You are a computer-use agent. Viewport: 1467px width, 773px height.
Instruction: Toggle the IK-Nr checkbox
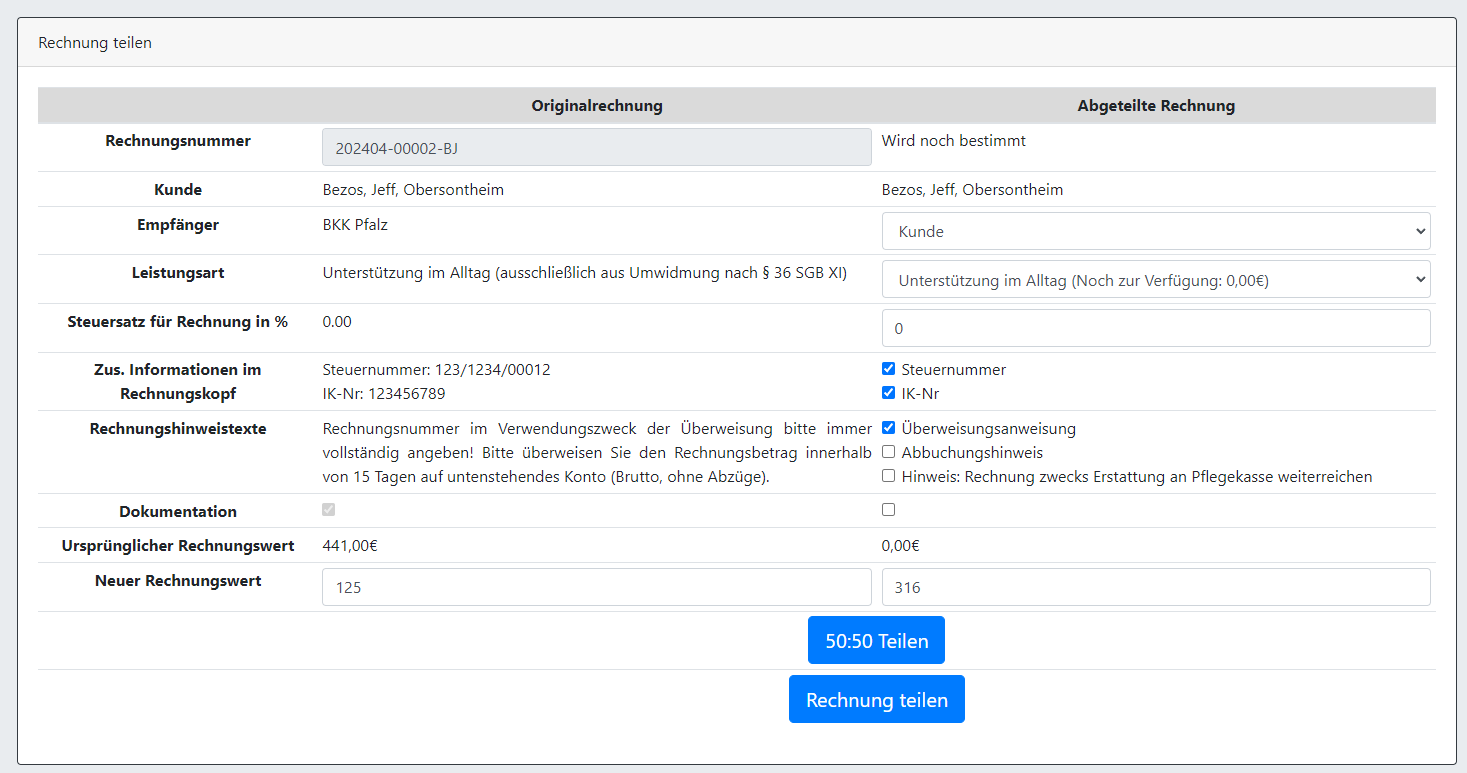click(888, 393)
